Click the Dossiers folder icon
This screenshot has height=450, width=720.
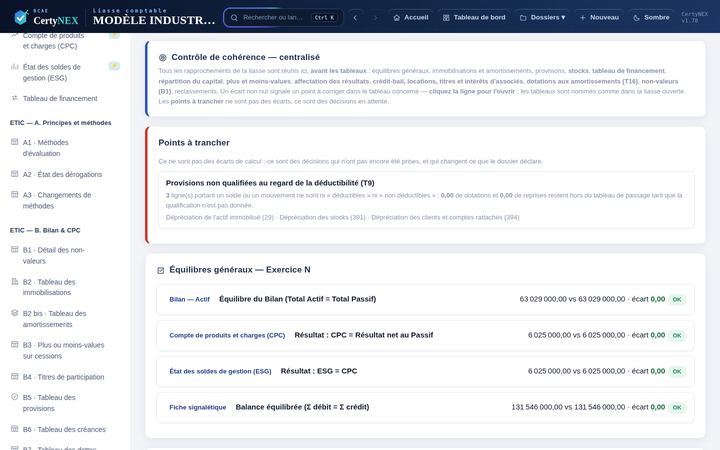pos(523,17)
